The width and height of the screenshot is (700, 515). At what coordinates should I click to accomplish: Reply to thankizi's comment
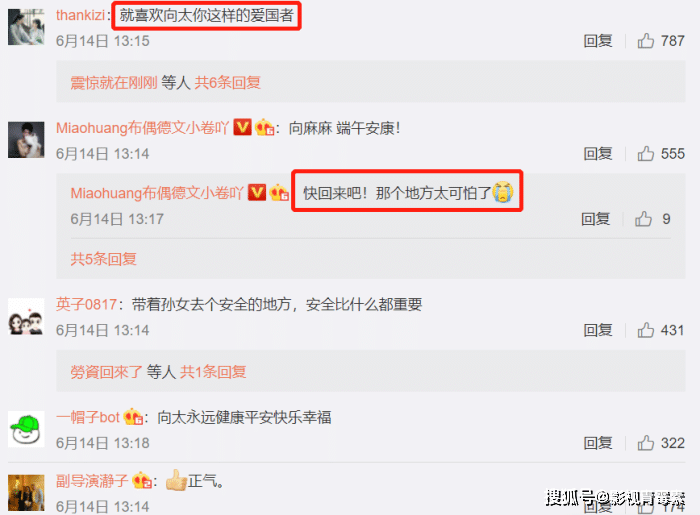[598, 41]
